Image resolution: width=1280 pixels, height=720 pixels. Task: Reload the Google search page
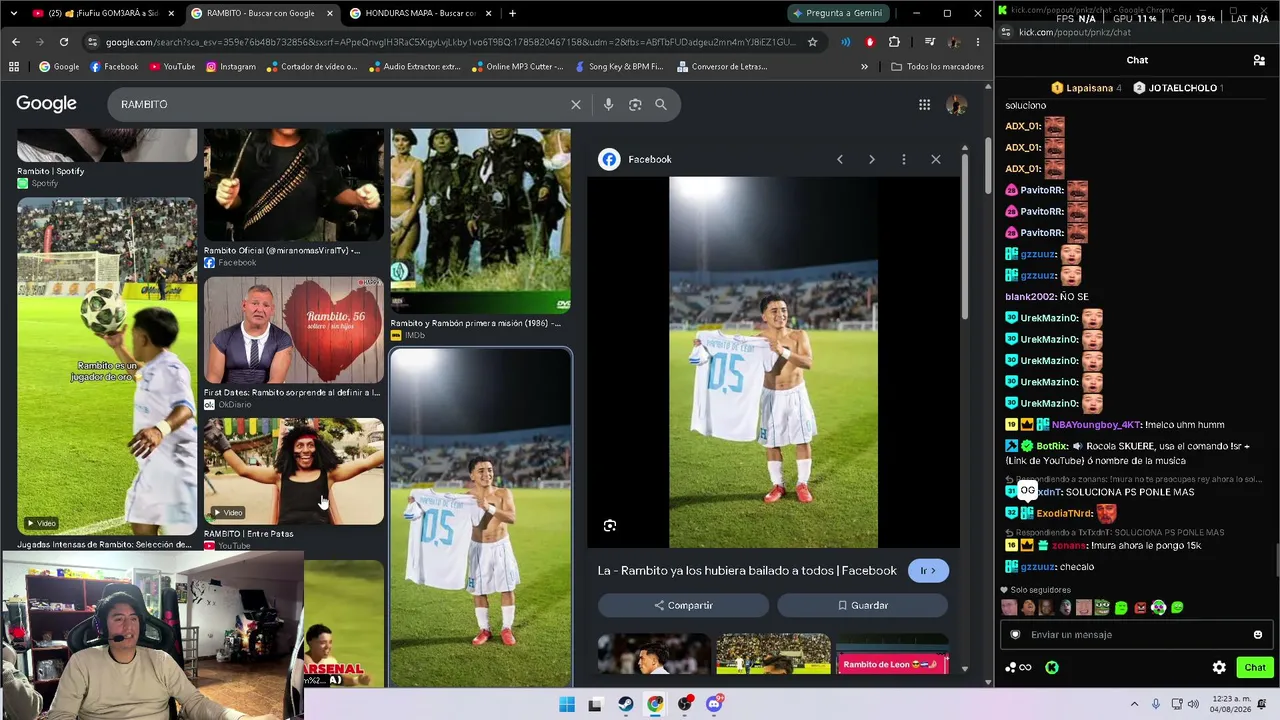coord(64,42)
